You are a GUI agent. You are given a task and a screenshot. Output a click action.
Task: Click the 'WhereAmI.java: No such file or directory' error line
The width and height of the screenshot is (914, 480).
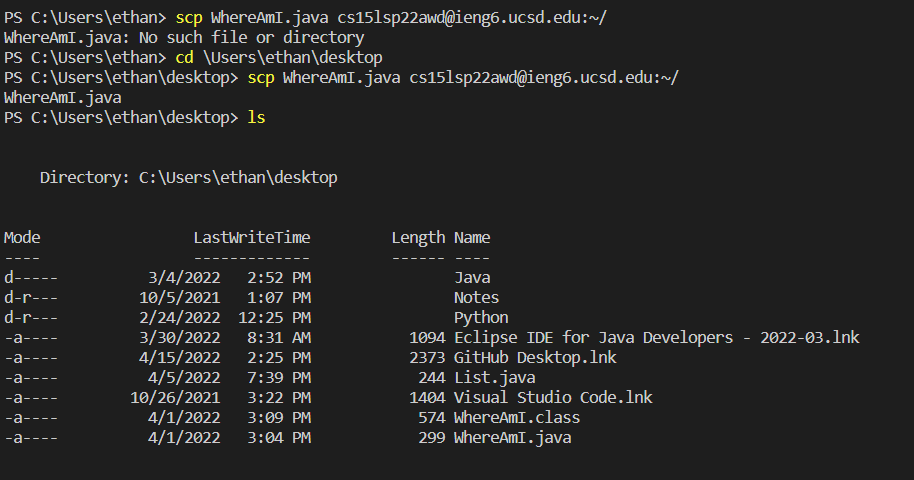pos(184,38)
